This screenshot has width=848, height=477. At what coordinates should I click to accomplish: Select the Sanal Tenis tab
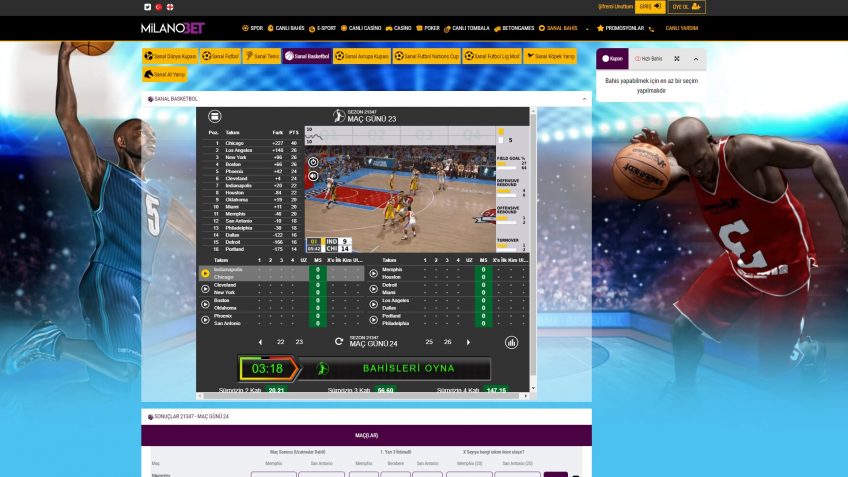[262, 56]
